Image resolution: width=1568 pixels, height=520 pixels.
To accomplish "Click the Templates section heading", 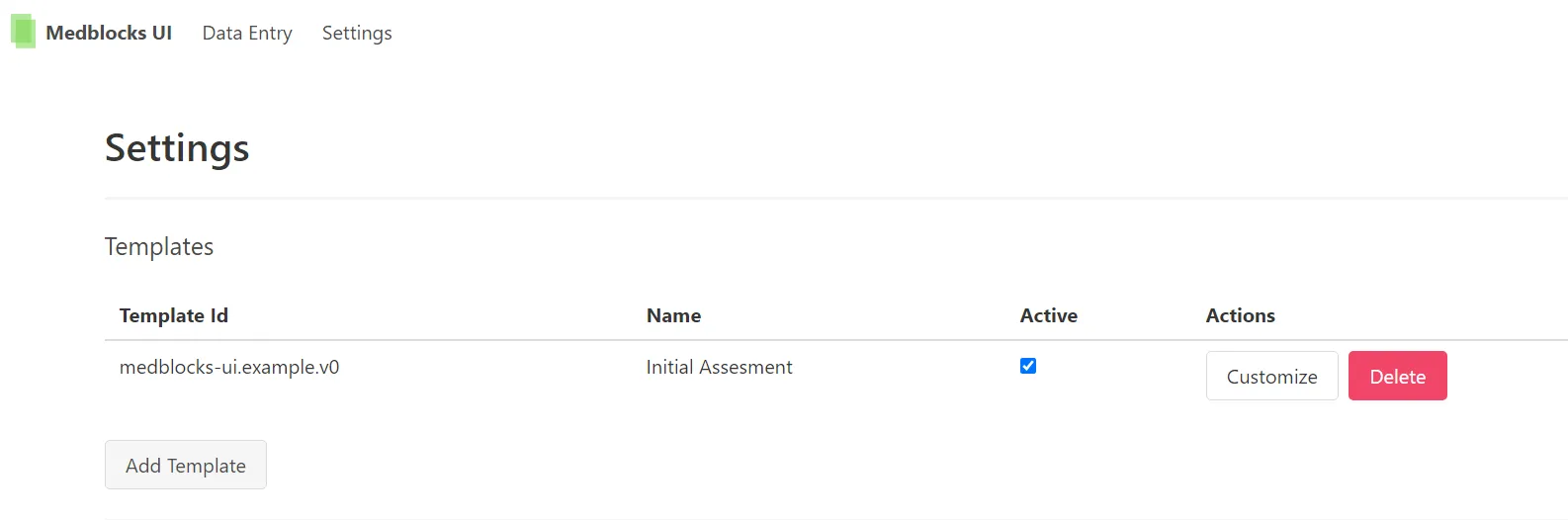I will coord(159,246).
